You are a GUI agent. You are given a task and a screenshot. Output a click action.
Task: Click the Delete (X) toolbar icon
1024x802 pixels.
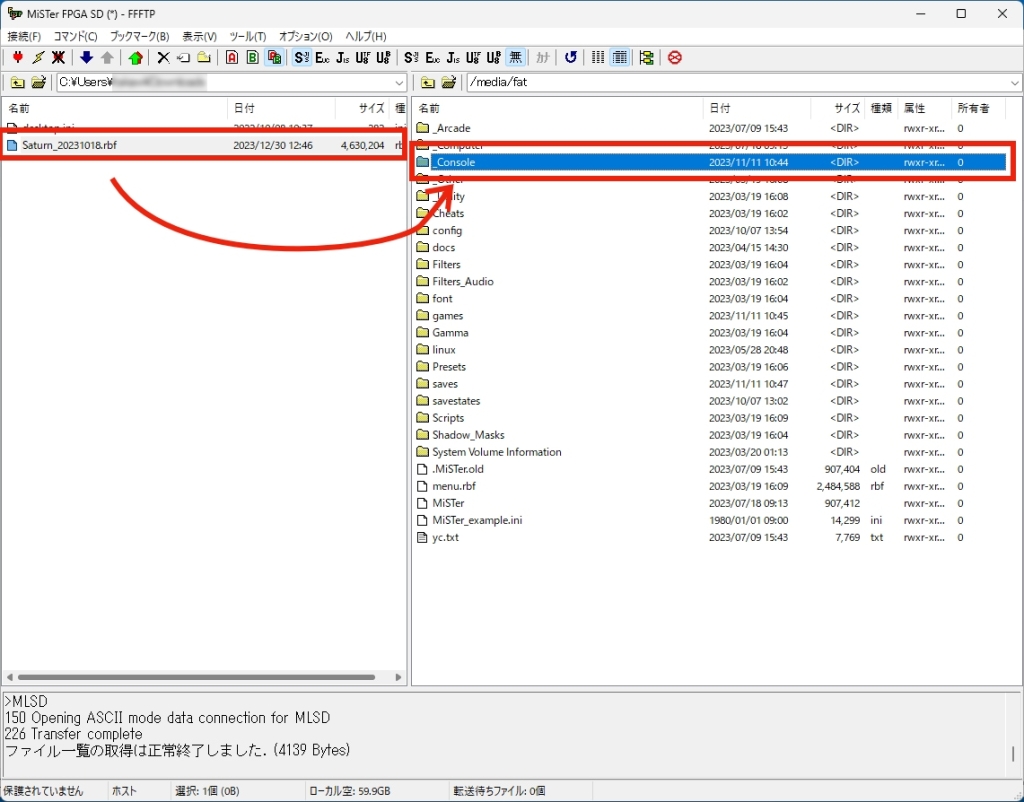coord(163,58)
